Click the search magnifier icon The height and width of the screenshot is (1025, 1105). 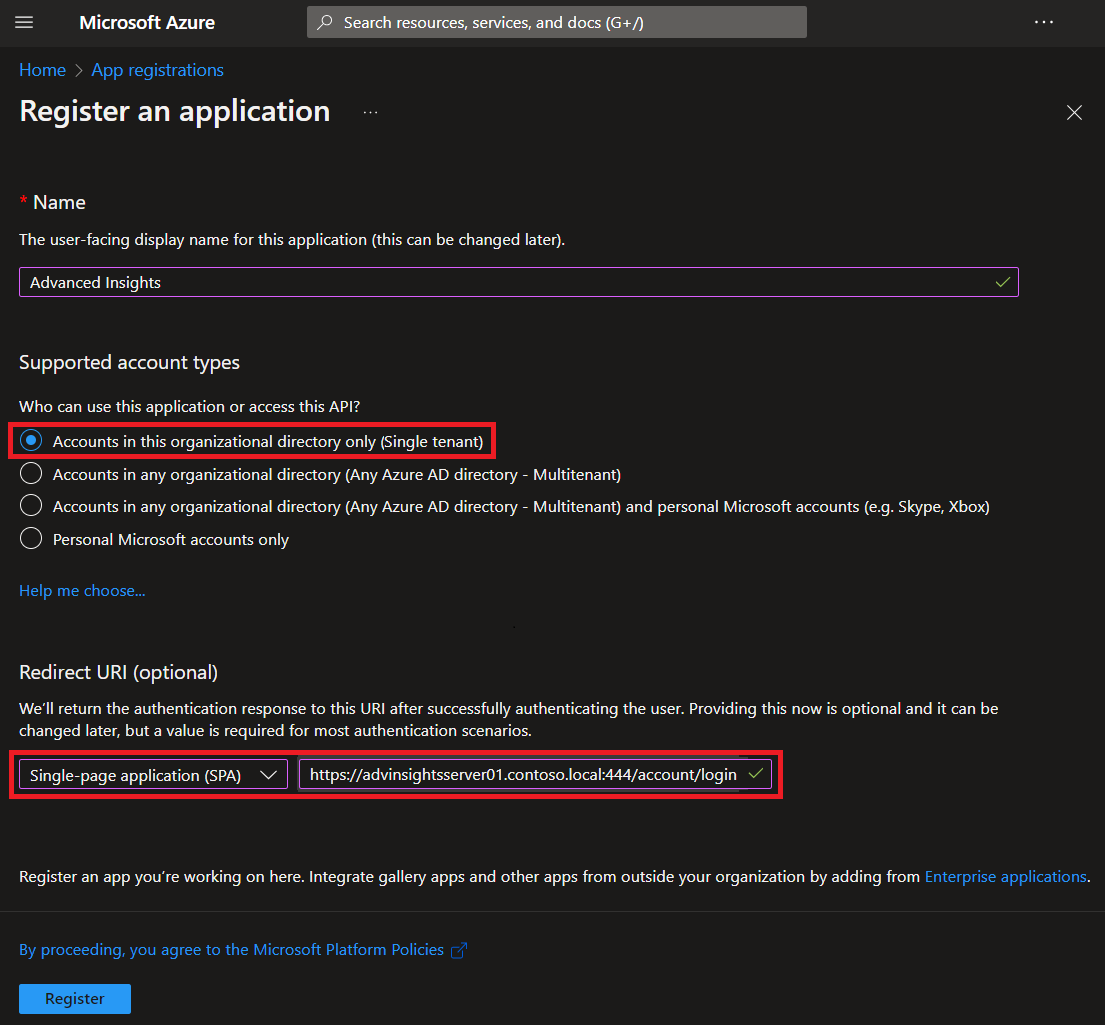pos(325,22)
